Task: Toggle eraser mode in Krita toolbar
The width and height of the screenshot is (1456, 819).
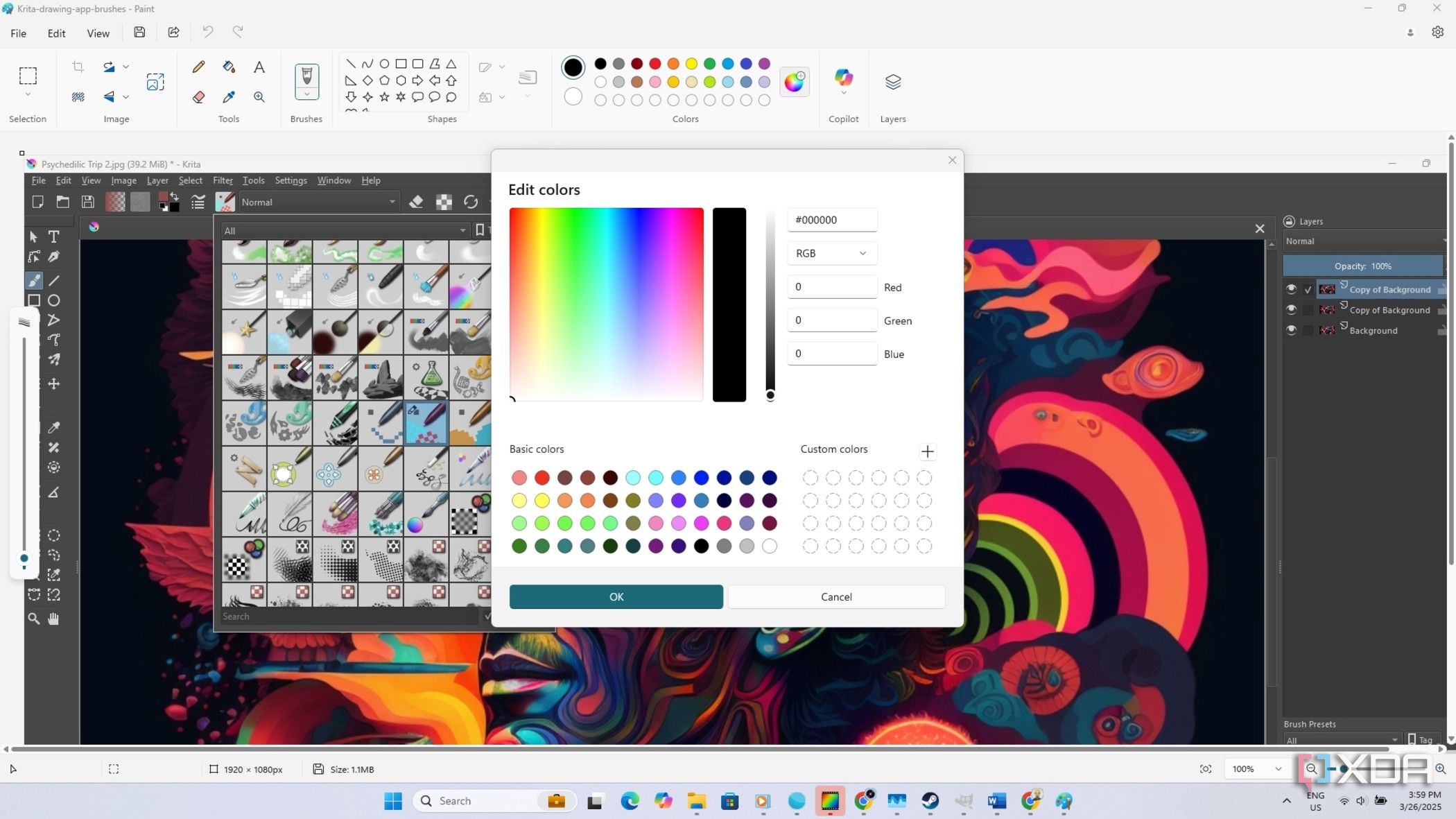Action: pyautogui.click(x=416, y=202)
